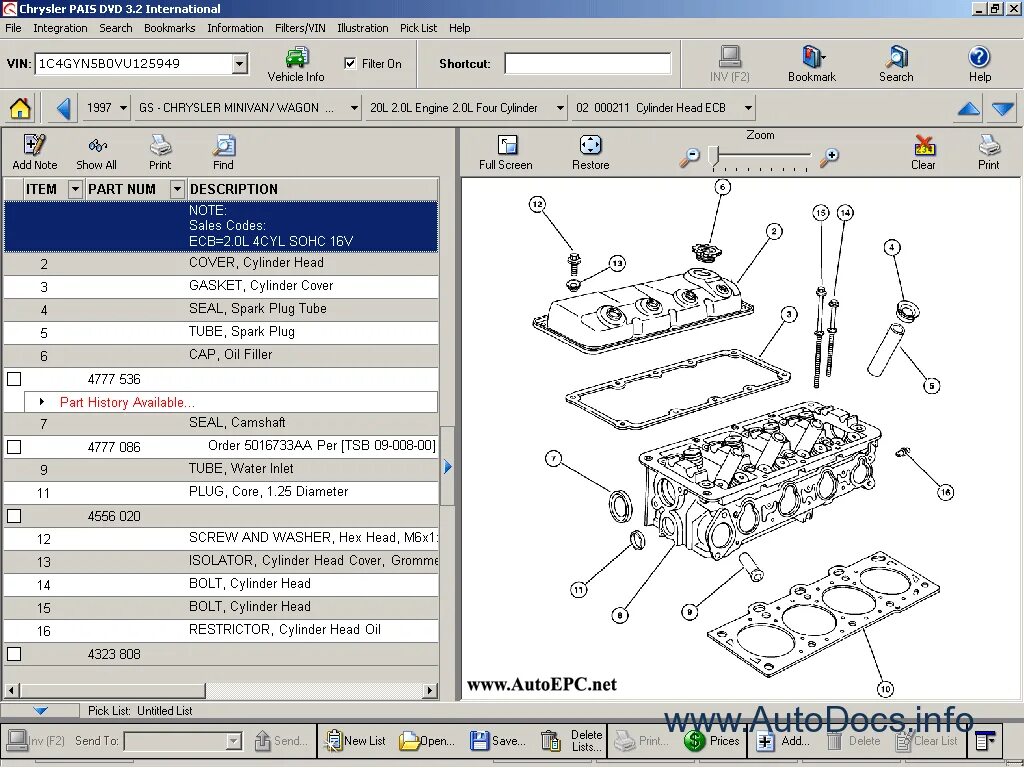Click the Bookmark toolbar icon
1024x768 pixels.
coord(812,64)
